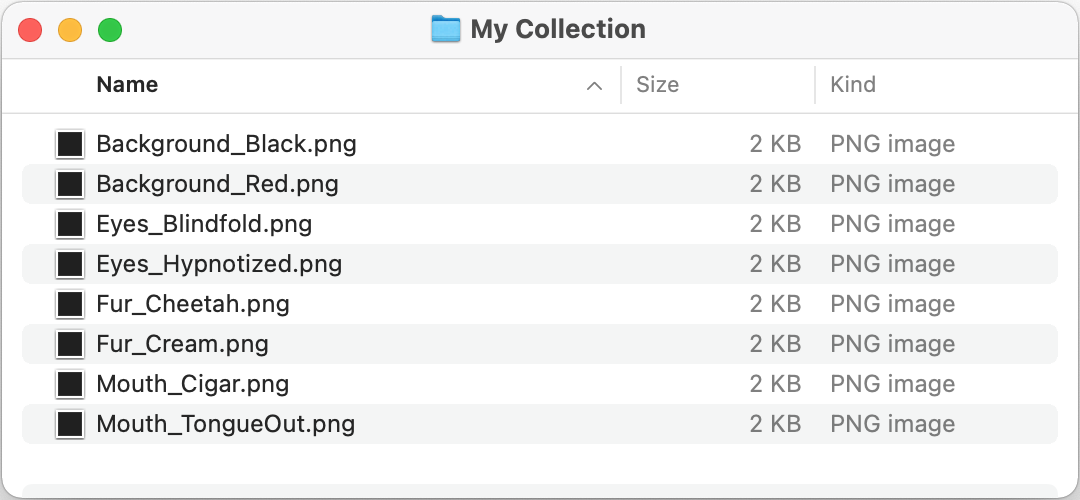The image size is (1080, 500).
Task: Click the green zoom window button
Action: click(110, 30)
